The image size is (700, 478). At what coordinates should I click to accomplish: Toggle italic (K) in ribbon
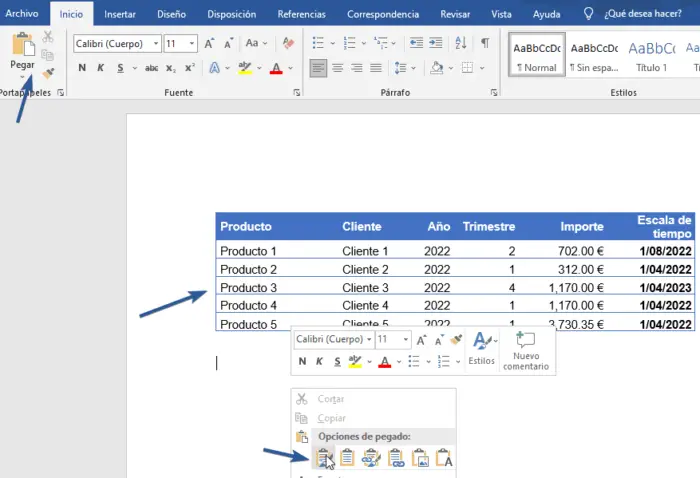[x=100, y=68]
